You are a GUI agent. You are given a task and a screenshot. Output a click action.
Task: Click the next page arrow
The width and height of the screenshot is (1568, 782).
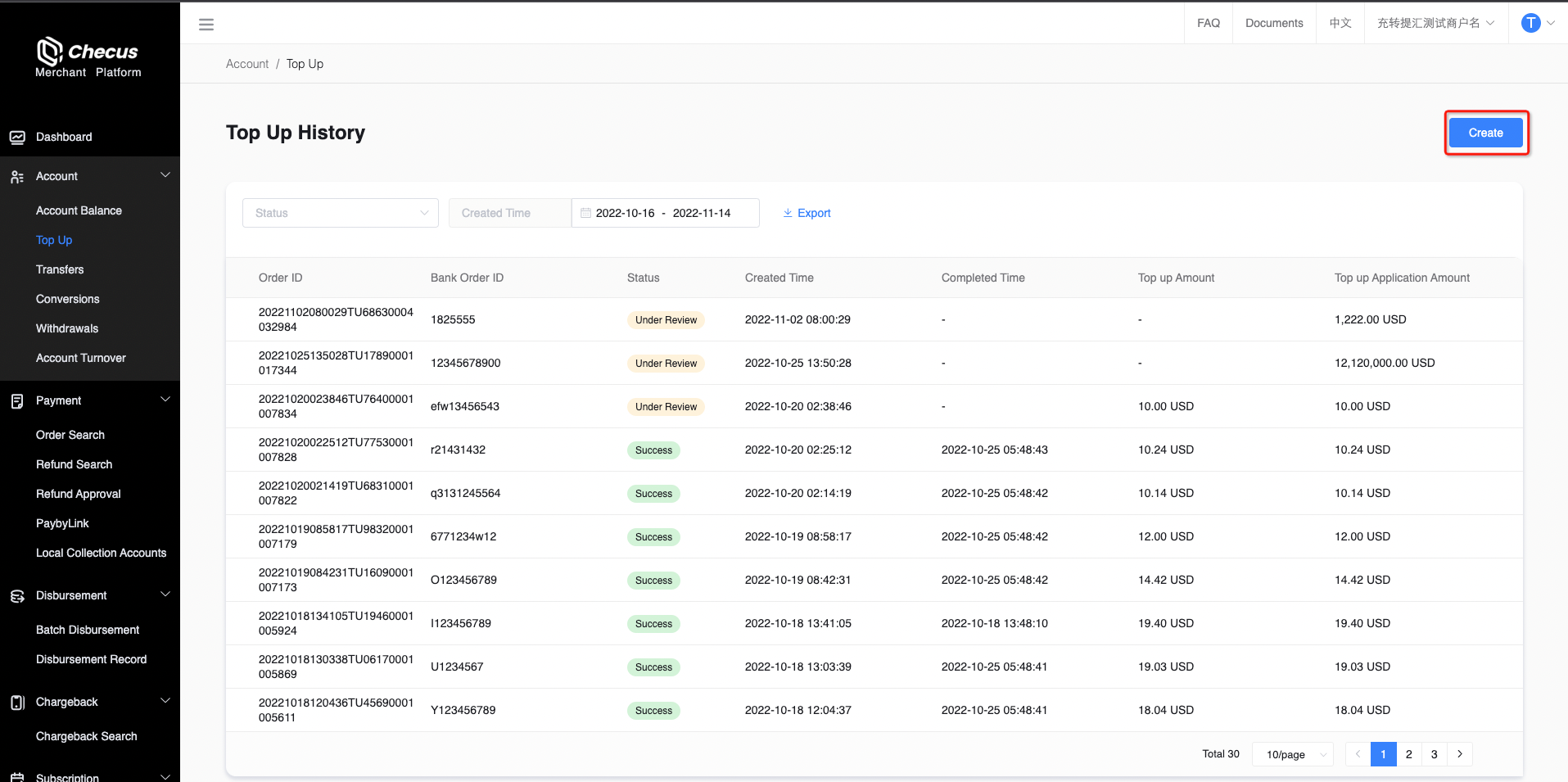coord(1459,754)
